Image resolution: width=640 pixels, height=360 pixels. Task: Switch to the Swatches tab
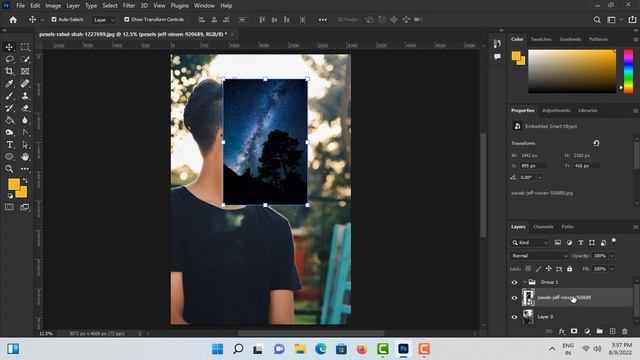541,39
